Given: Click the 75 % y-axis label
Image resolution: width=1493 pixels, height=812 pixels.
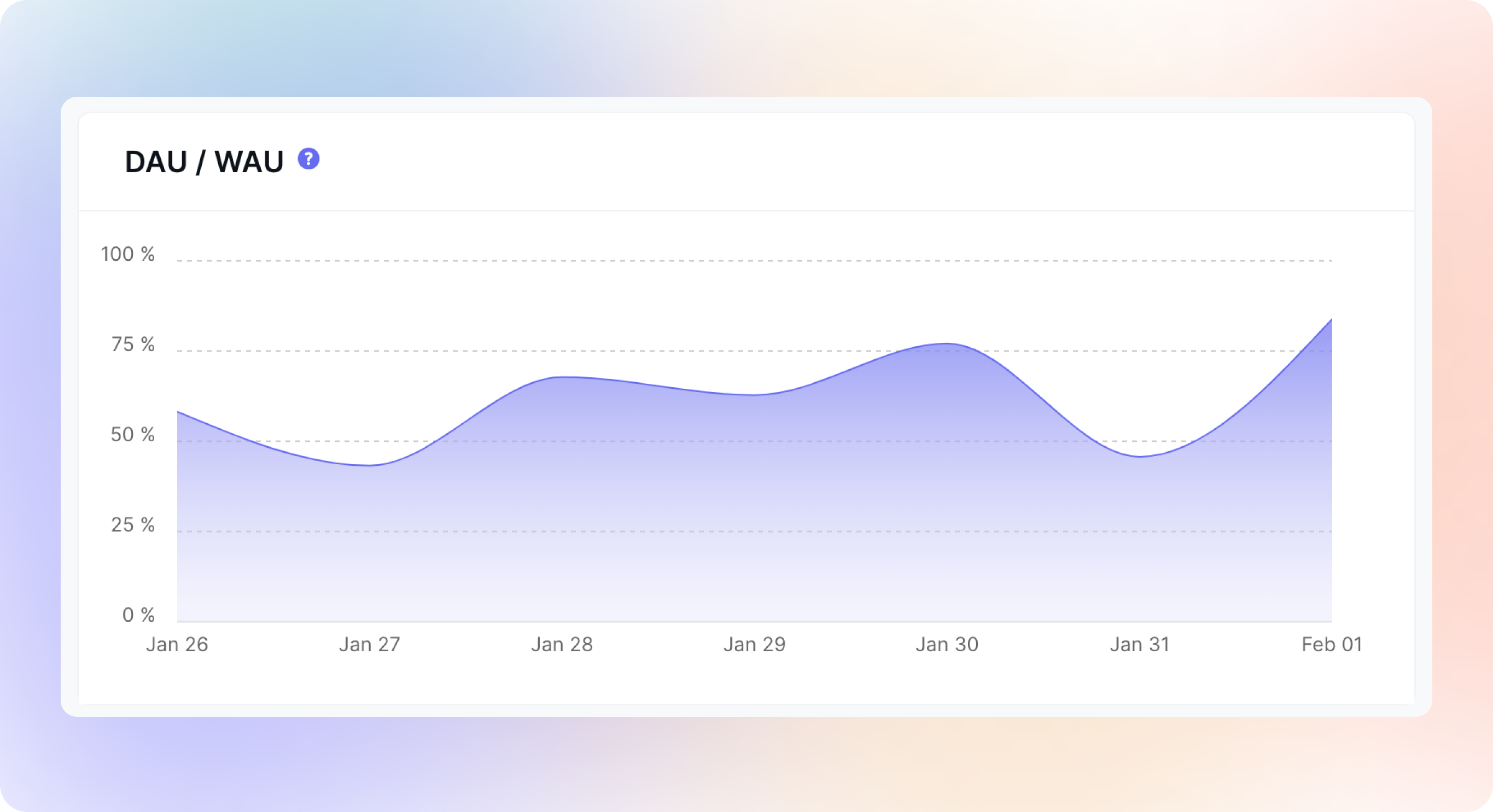Looking at the screenshot, I should point(133,344).
